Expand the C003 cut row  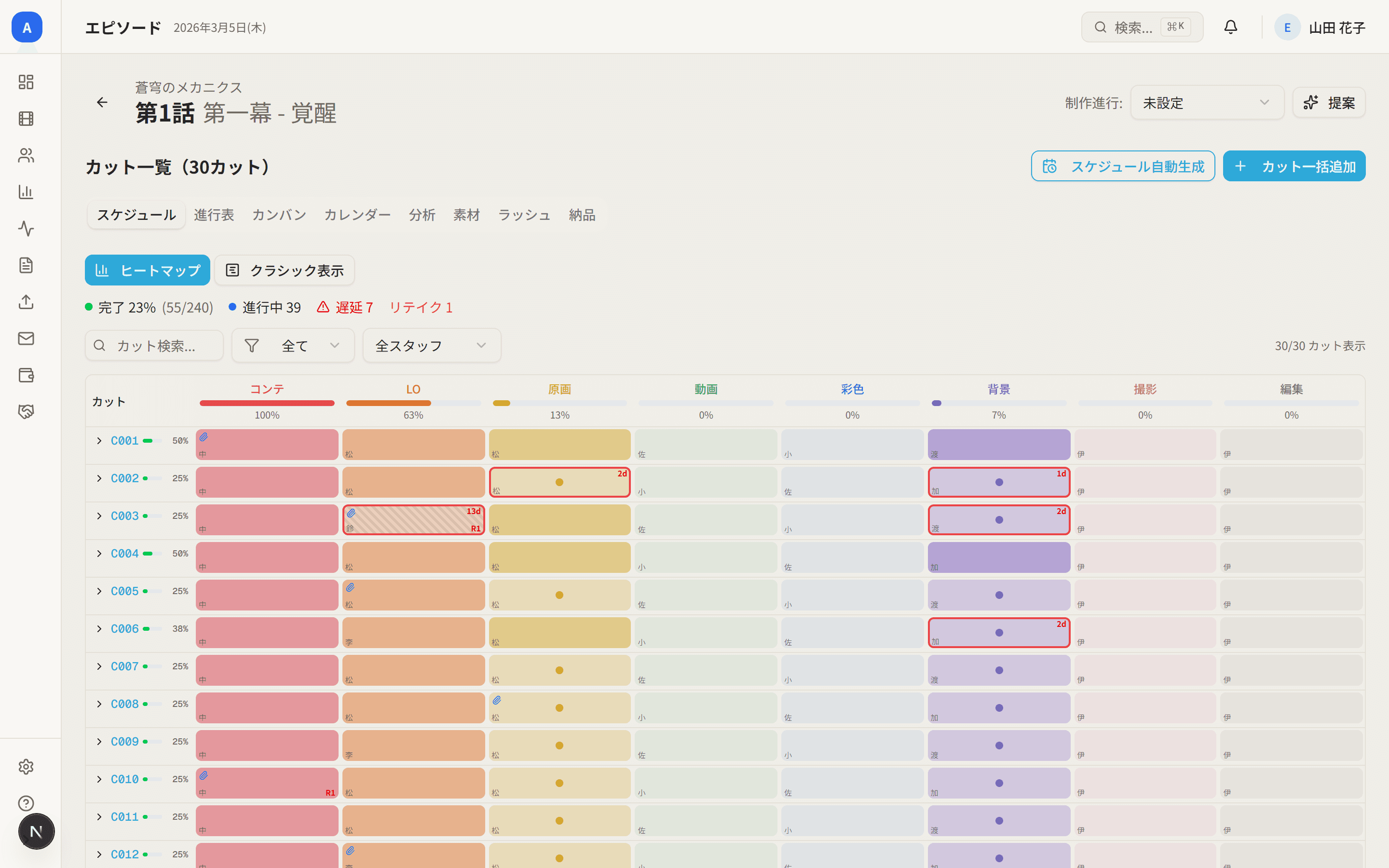[x=99, y=516]
